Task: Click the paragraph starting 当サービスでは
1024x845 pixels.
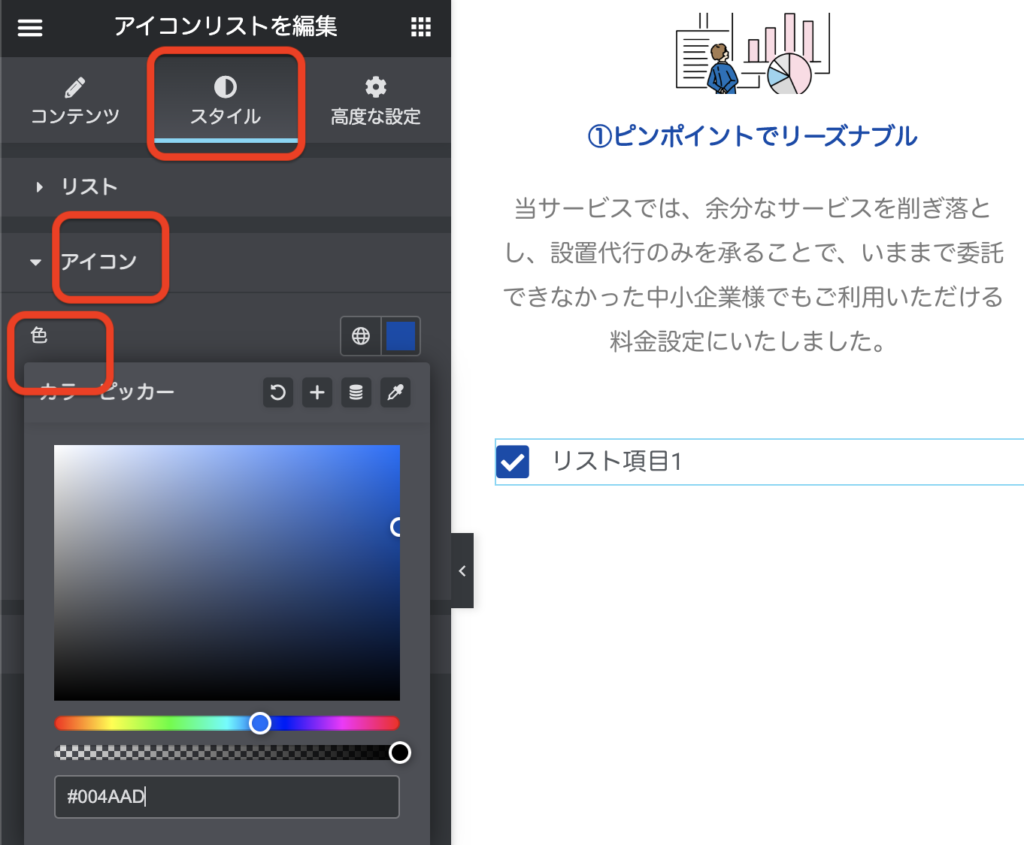Action: [x=752, y=274]
